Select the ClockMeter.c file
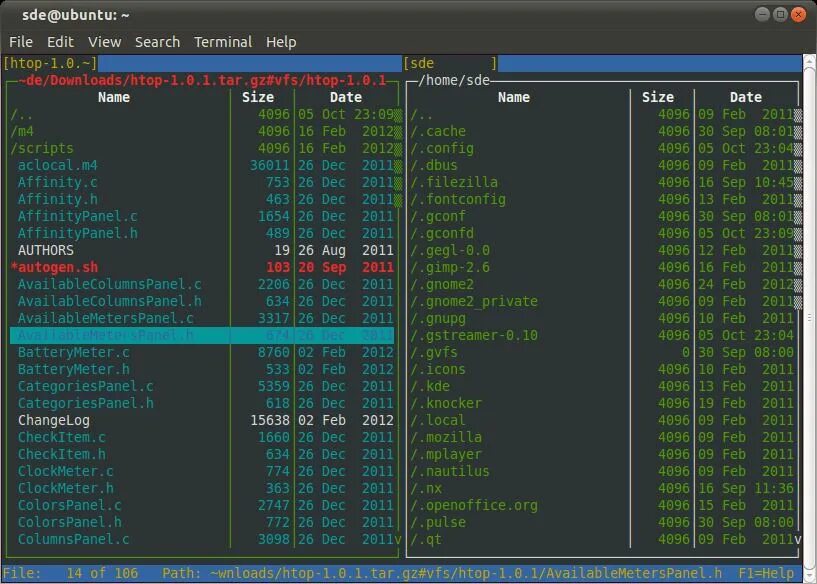The image size is (817, 584). pos(202,471)
